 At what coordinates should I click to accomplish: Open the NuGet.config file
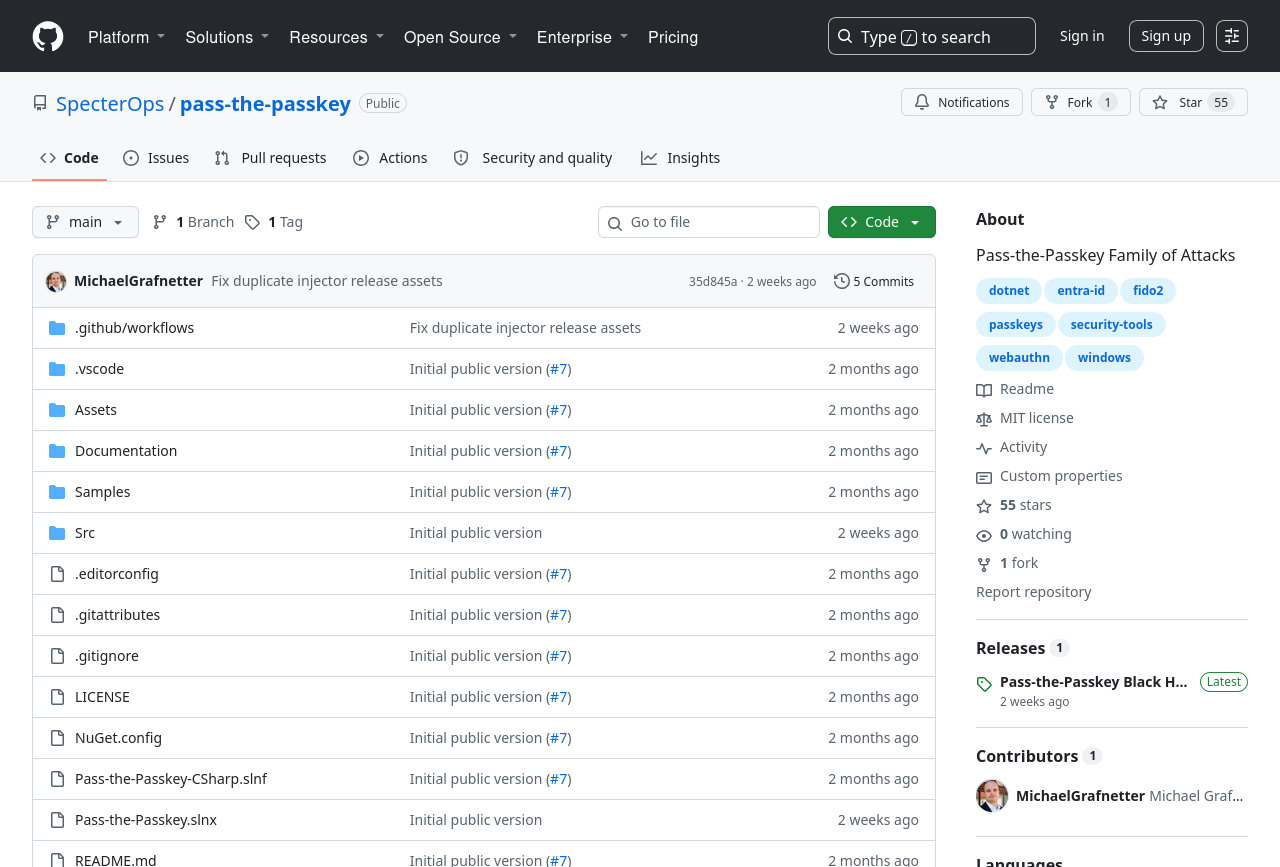click(118, 738)
